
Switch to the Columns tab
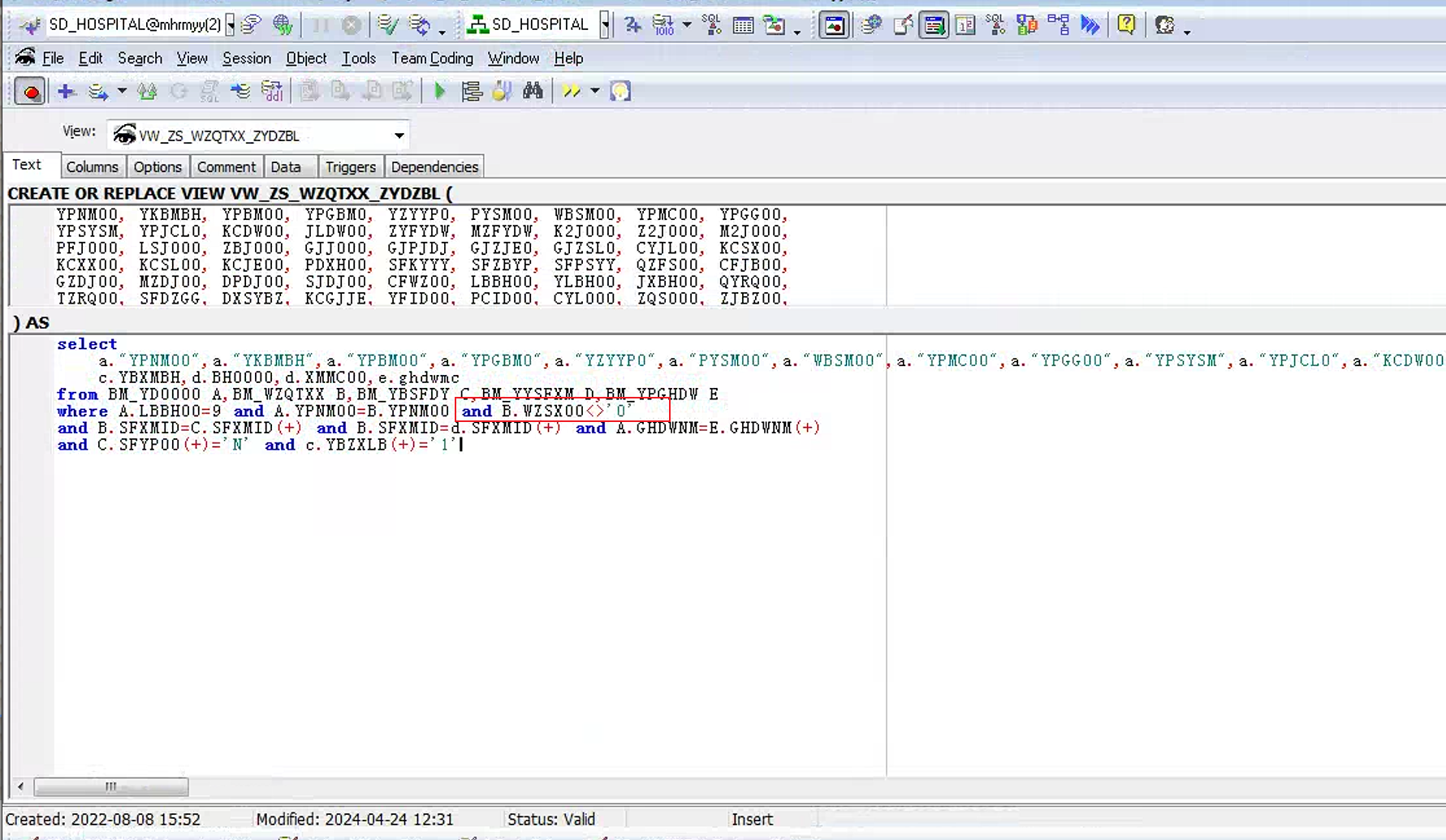pyautogui.click(x=92, y=167)
